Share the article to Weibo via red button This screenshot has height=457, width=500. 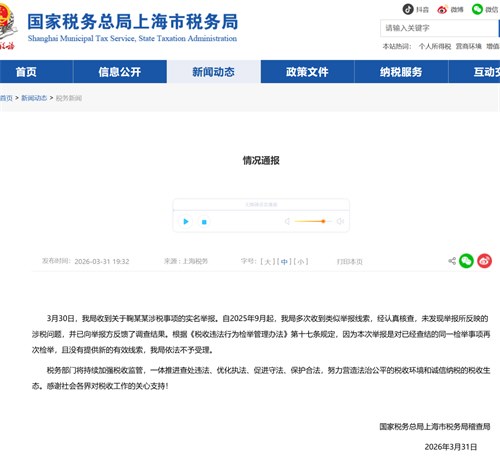point(484,261)
